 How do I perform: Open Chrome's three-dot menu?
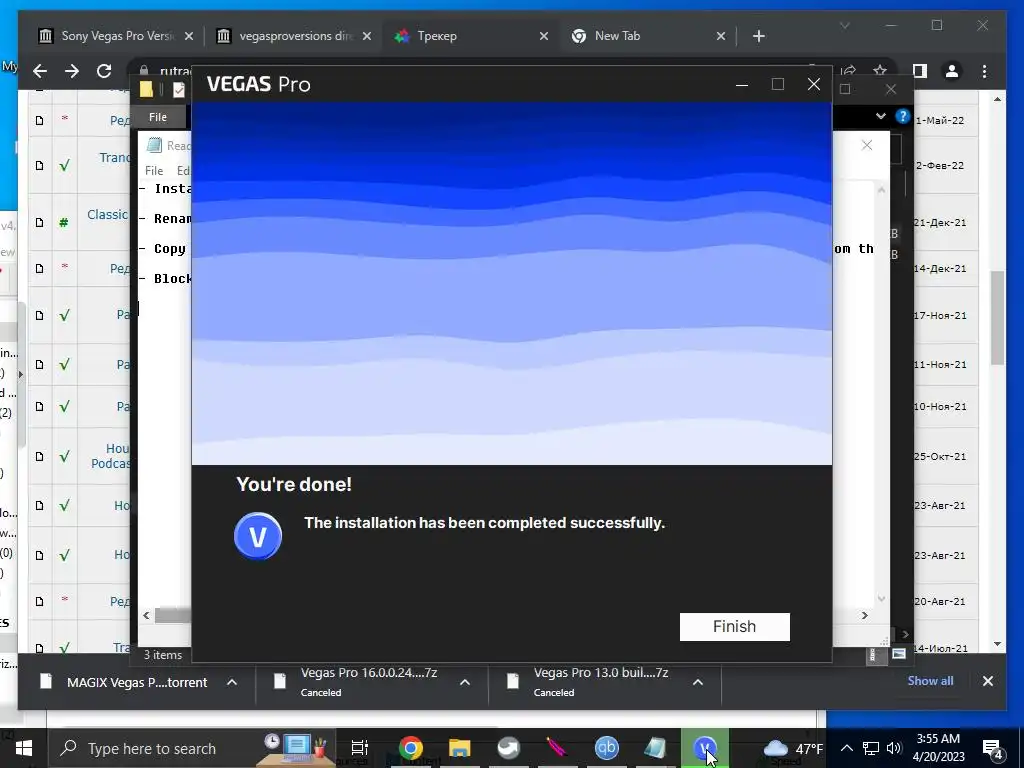tap(985, 71)
